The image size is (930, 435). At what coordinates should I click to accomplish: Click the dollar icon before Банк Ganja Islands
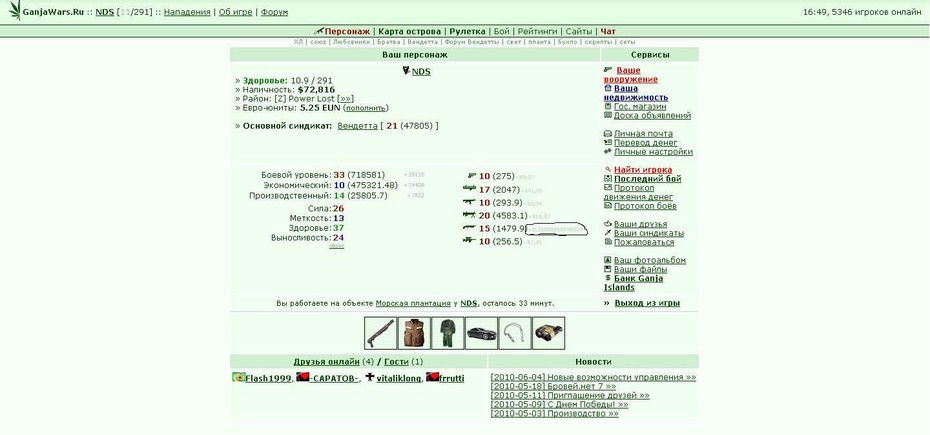(x=608, y=278)
